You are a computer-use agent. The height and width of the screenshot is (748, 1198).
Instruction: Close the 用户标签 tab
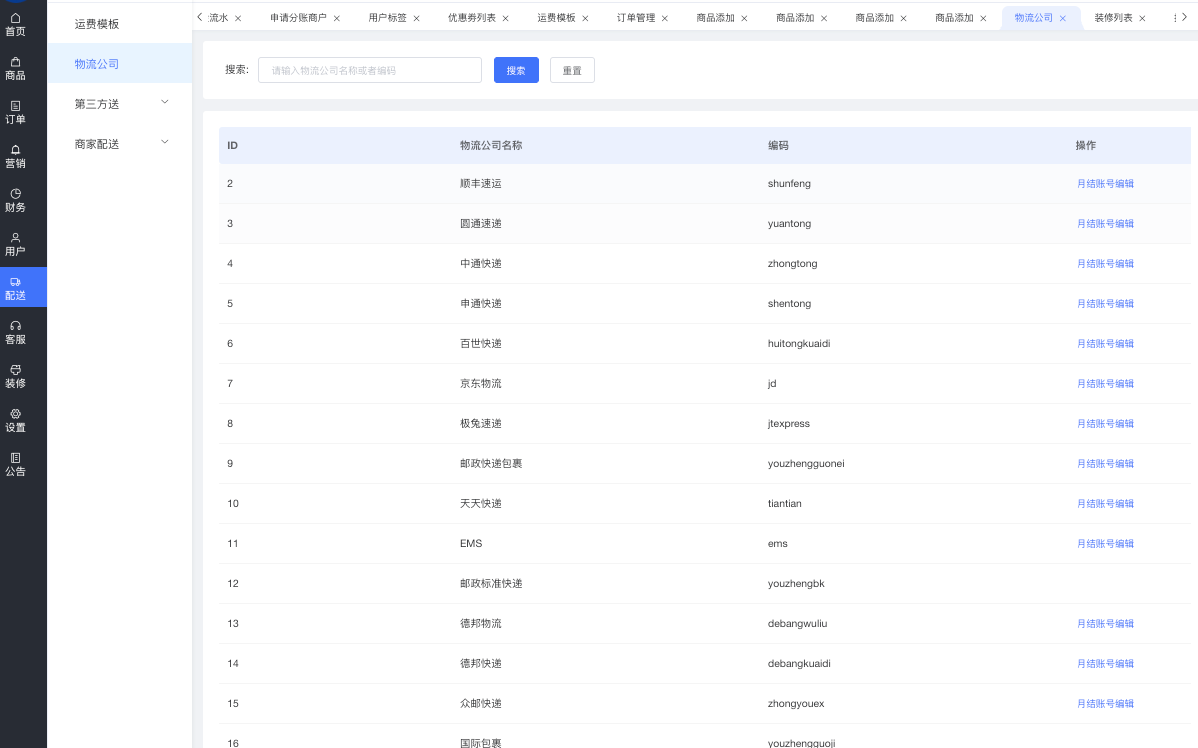416,18
